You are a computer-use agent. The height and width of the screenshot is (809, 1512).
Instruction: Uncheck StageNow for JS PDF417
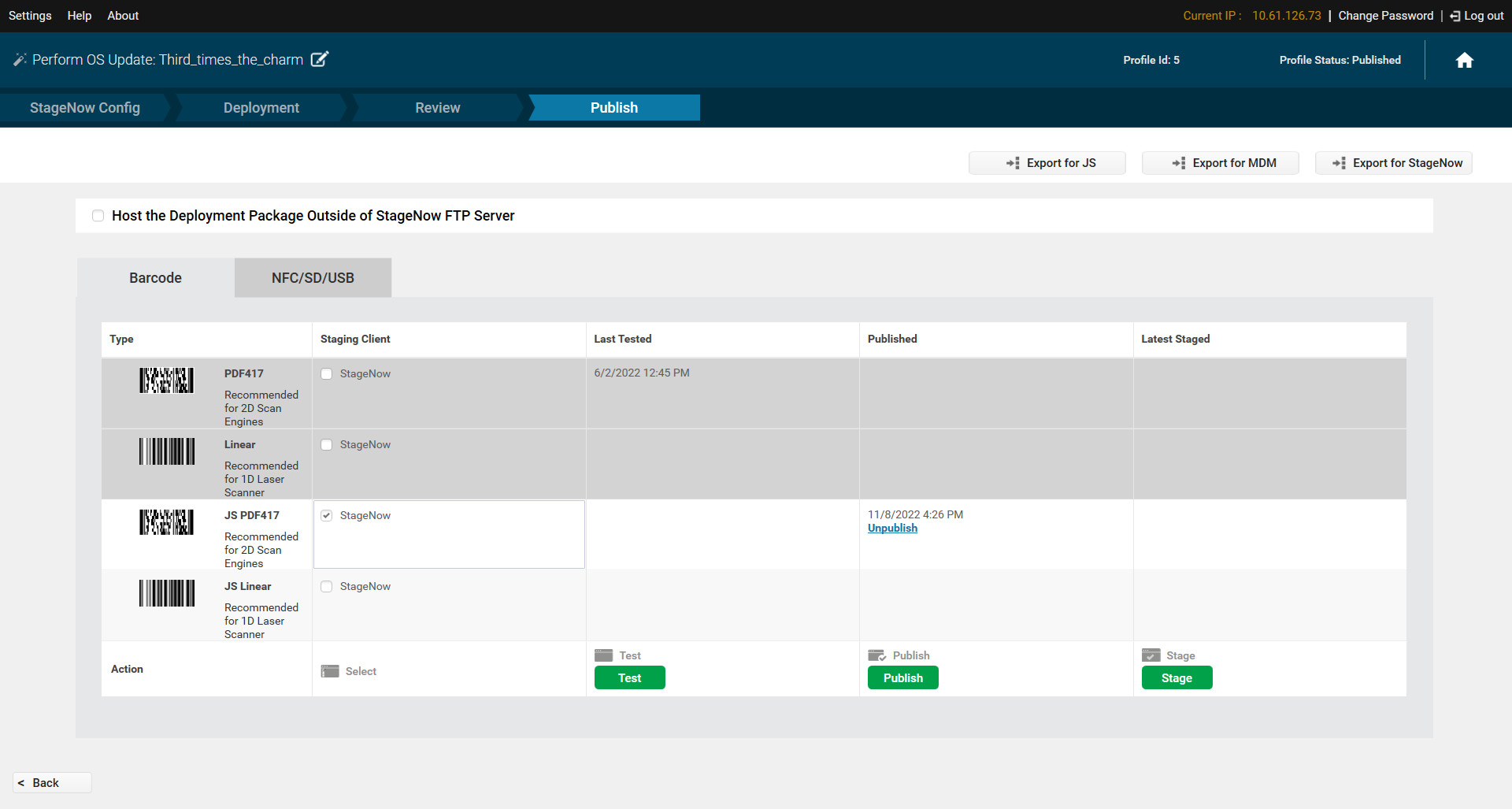pos(327,516)
